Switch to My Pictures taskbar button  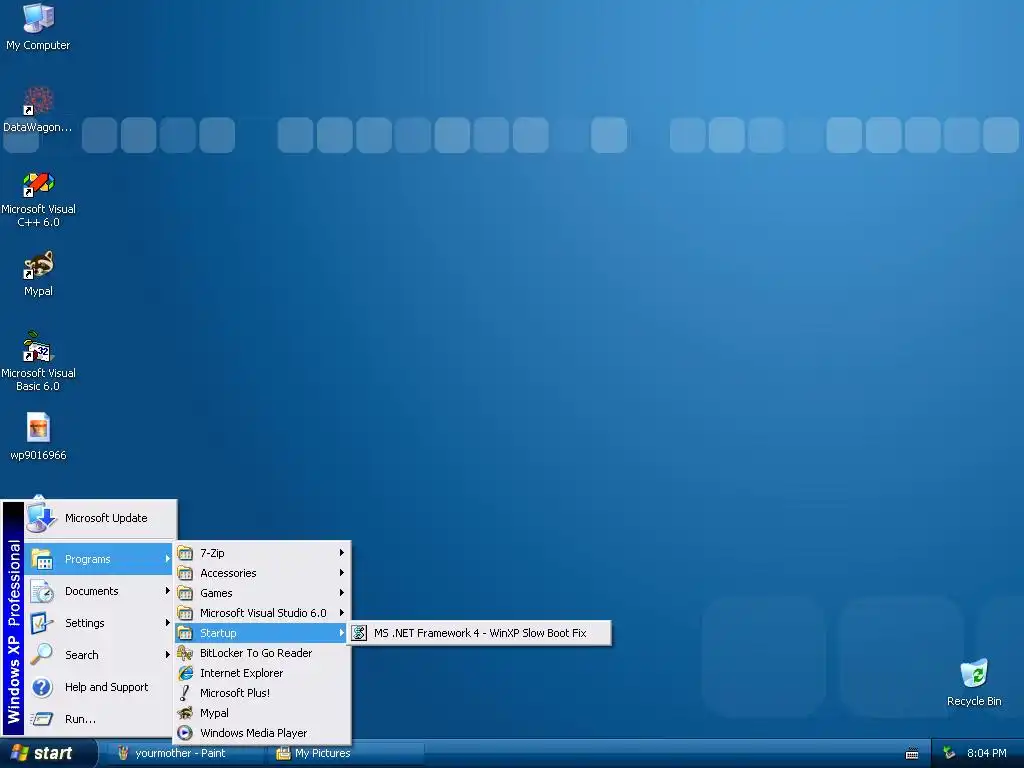pyautogui.click(x=346, y=753)
